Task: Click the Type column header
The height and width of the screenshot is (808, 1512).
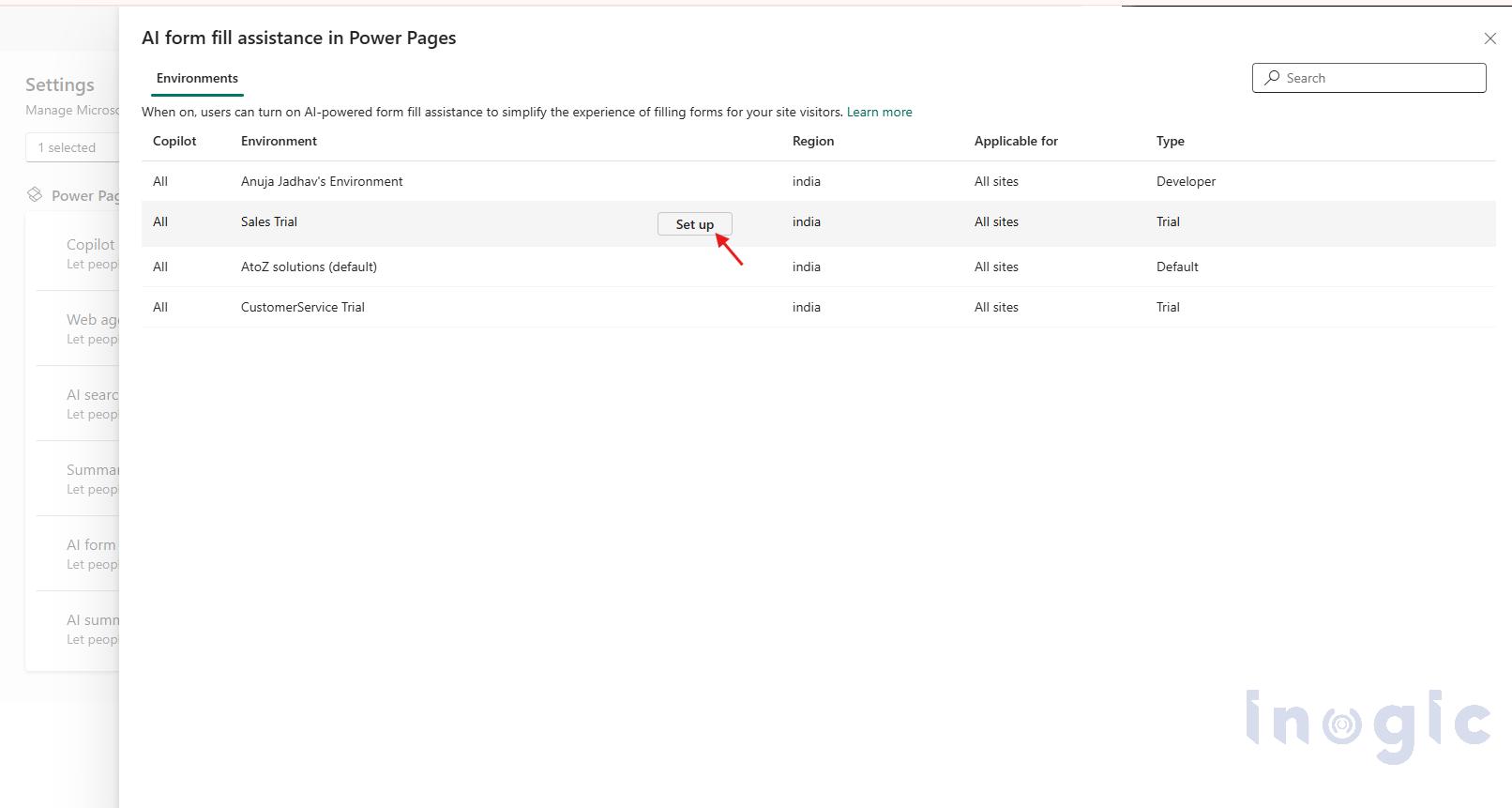Action: click(x=1171, y=141)
